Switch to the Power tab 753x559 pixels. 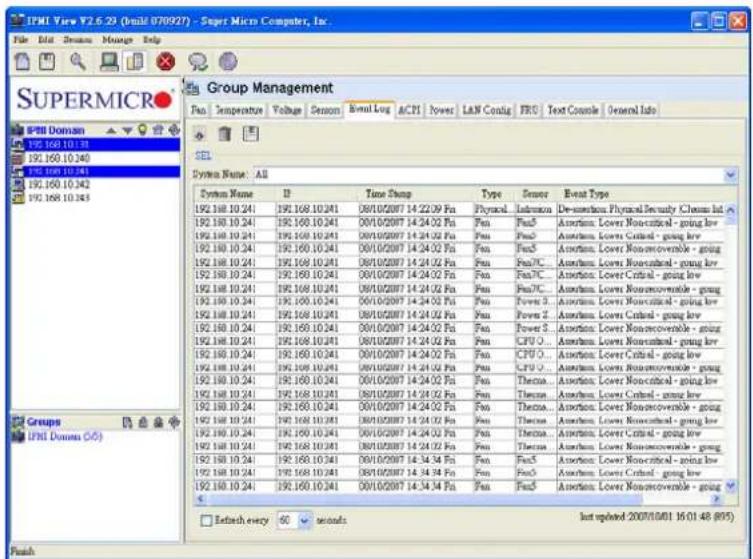pos(441,110)
